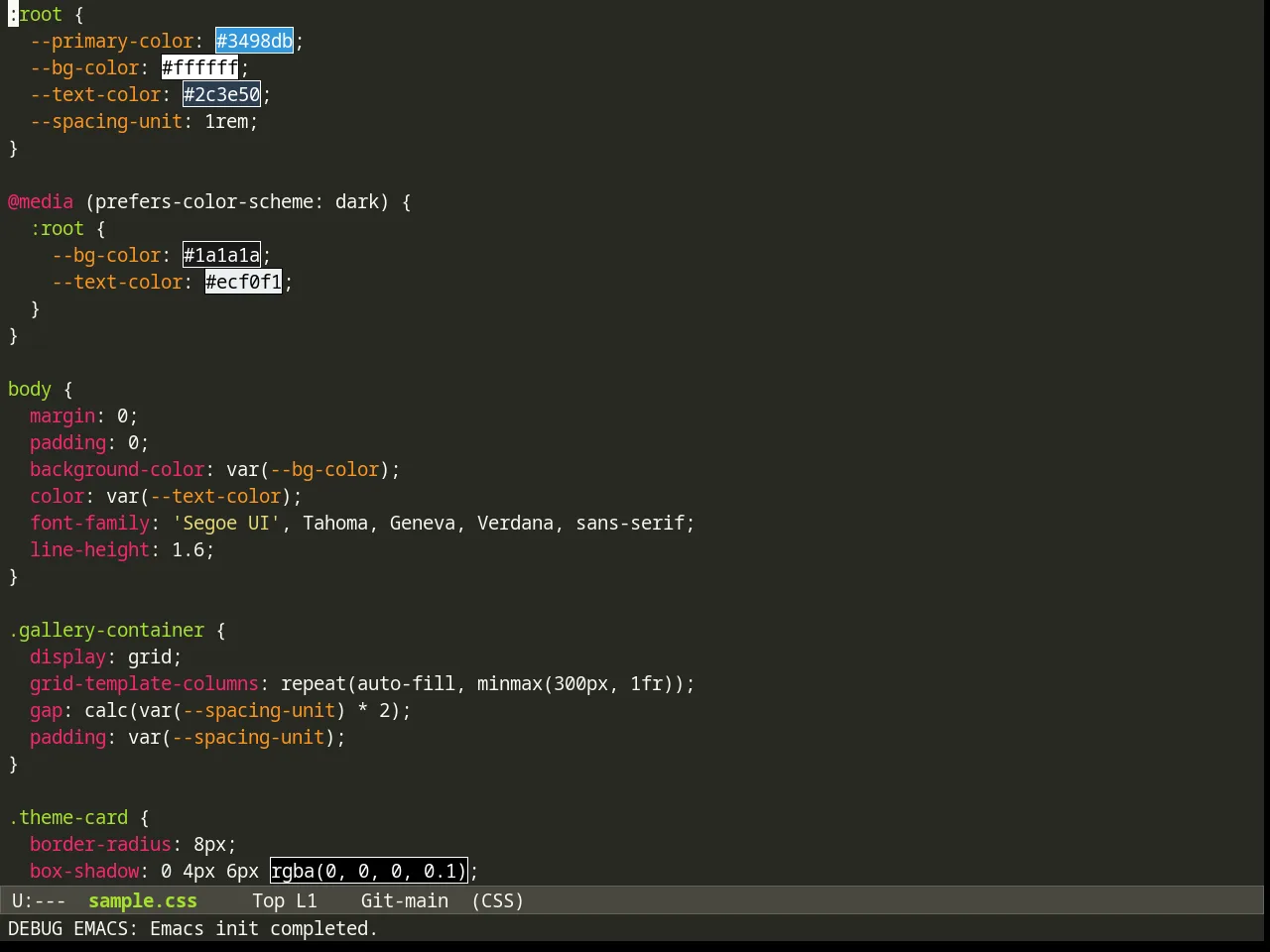The width and height of the screenshot is (1270, 952).
Task: Click the #ffffff color value
Action: [199, 67]
